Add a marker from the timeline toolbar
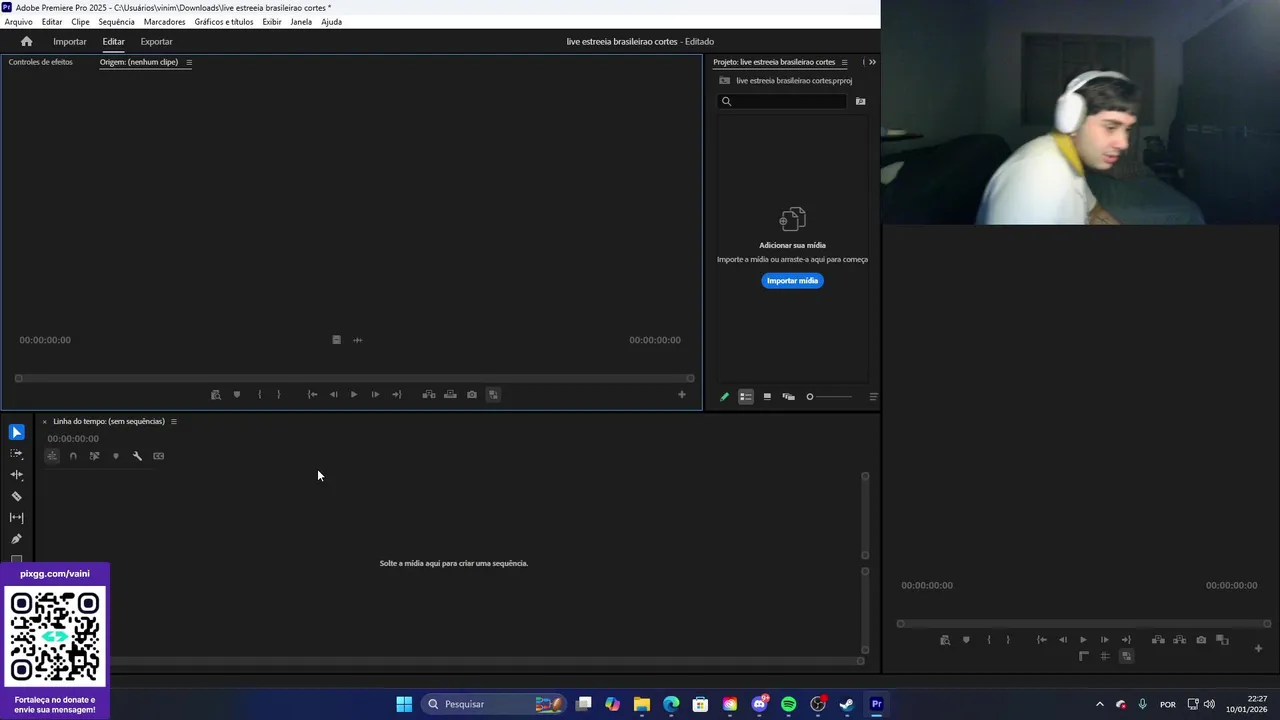 pos(116,456)
